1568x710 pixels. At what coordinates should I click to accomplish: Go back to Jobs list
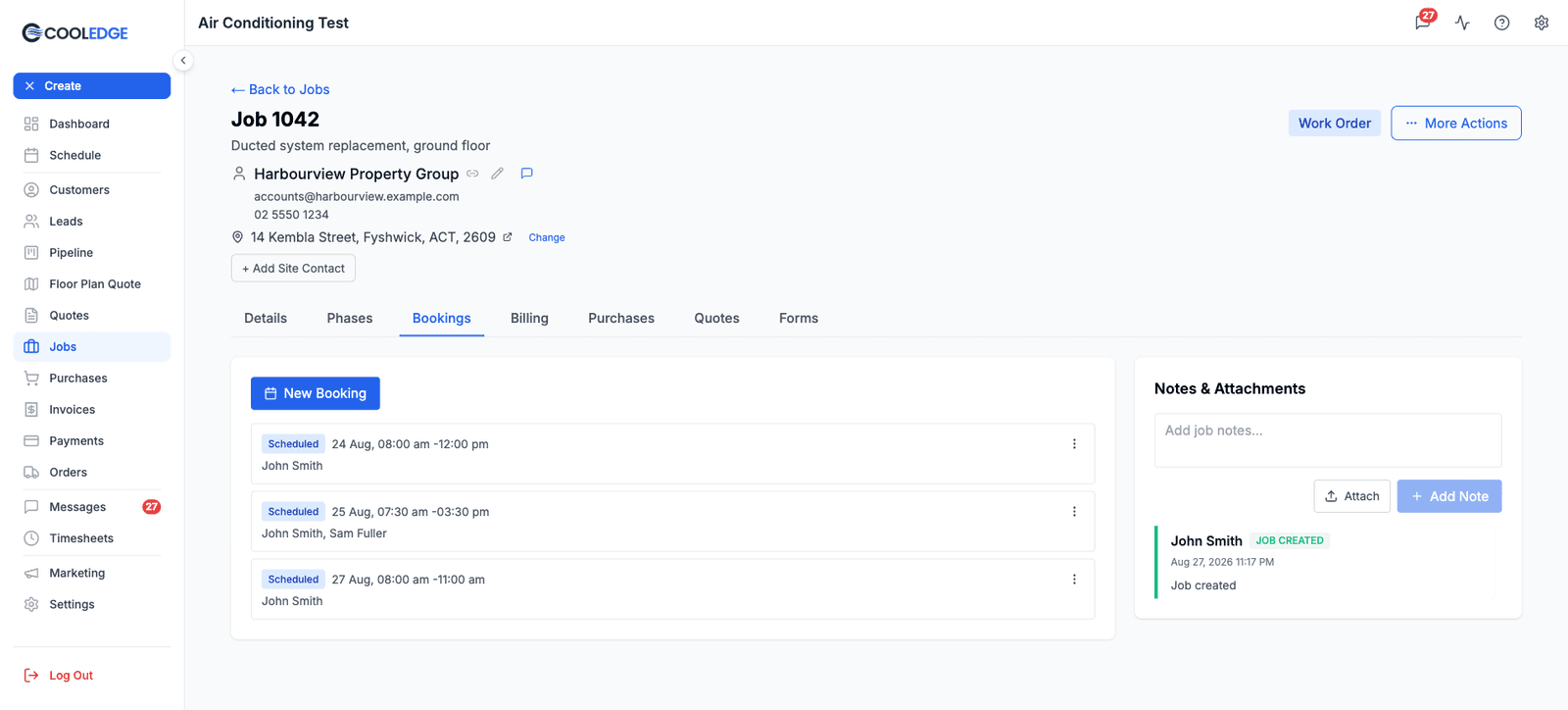coord(280,89)
